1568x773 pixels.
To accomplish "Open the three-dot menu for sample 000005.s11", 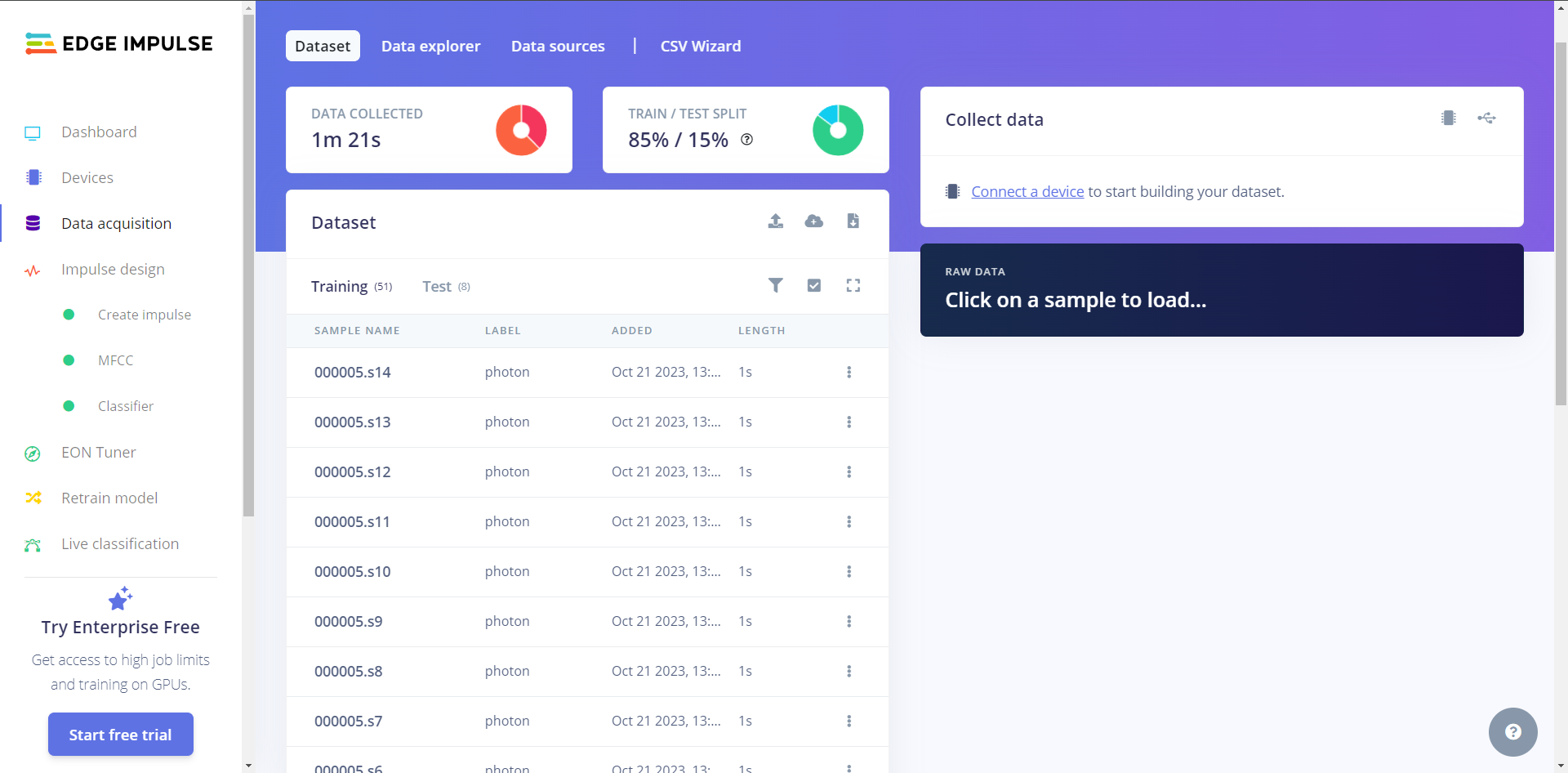I will click(x=849, y=522).
